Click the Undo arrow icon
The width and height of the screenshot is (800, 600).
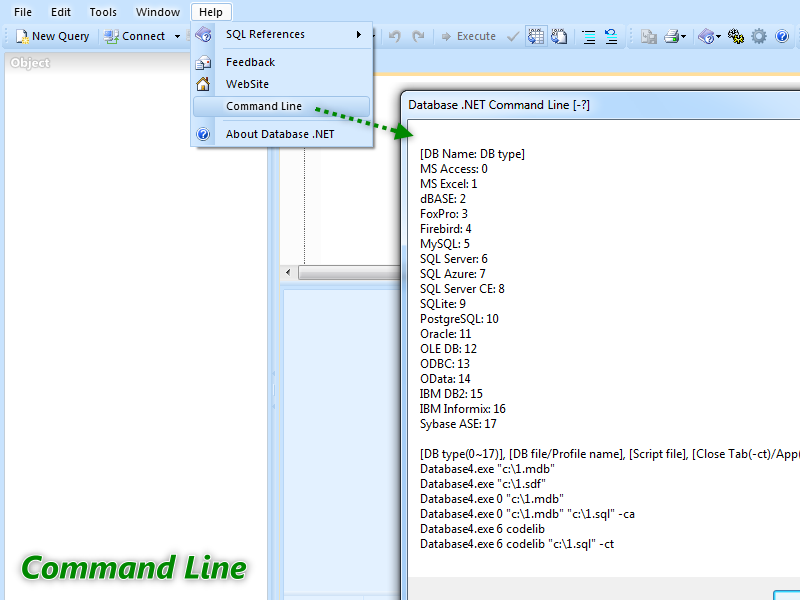pyautogui.click(x=394, y=36)
